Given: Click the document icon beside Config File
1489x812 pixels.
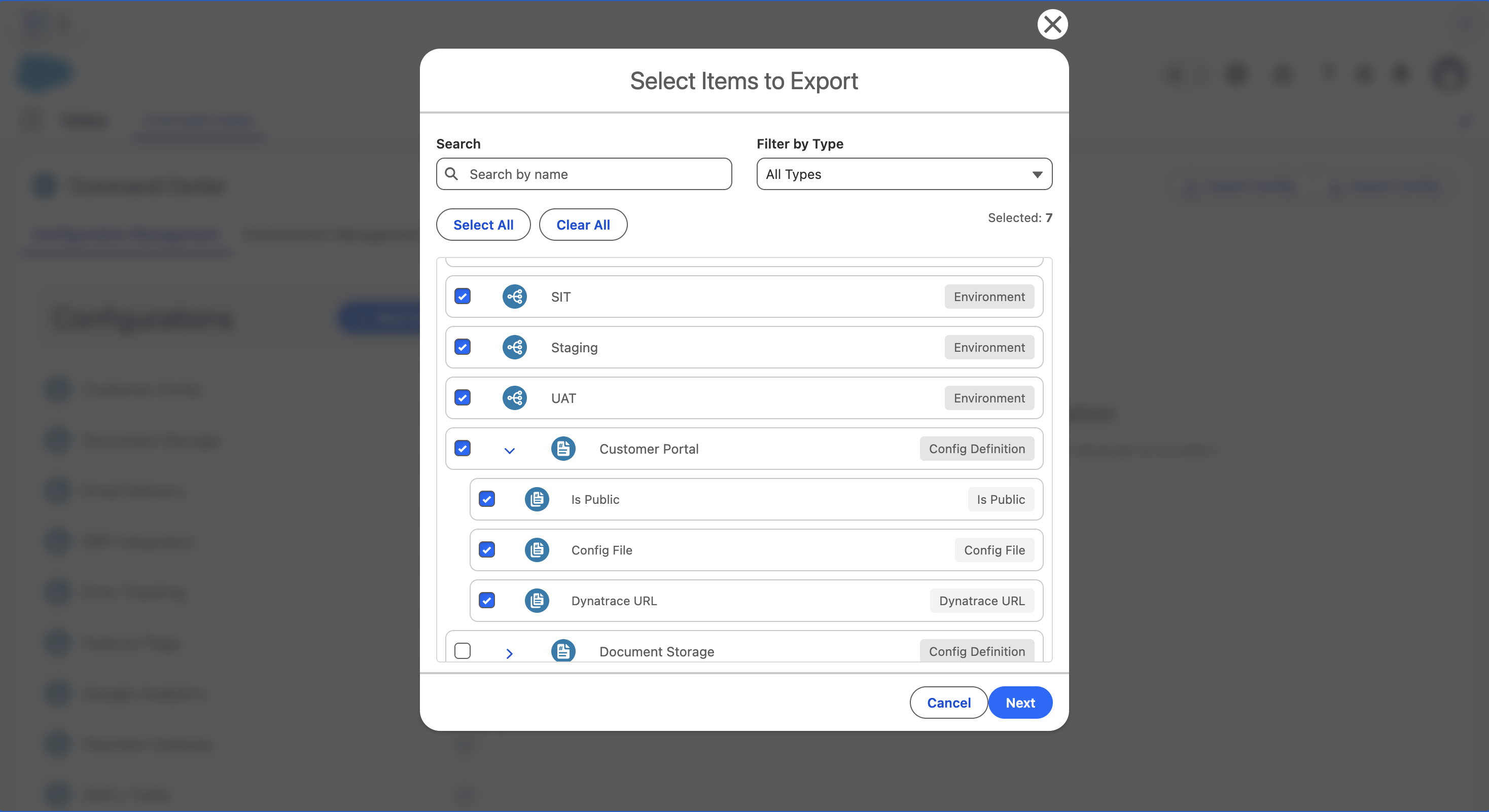Looking at the screenshot, I should coord(537,550).
